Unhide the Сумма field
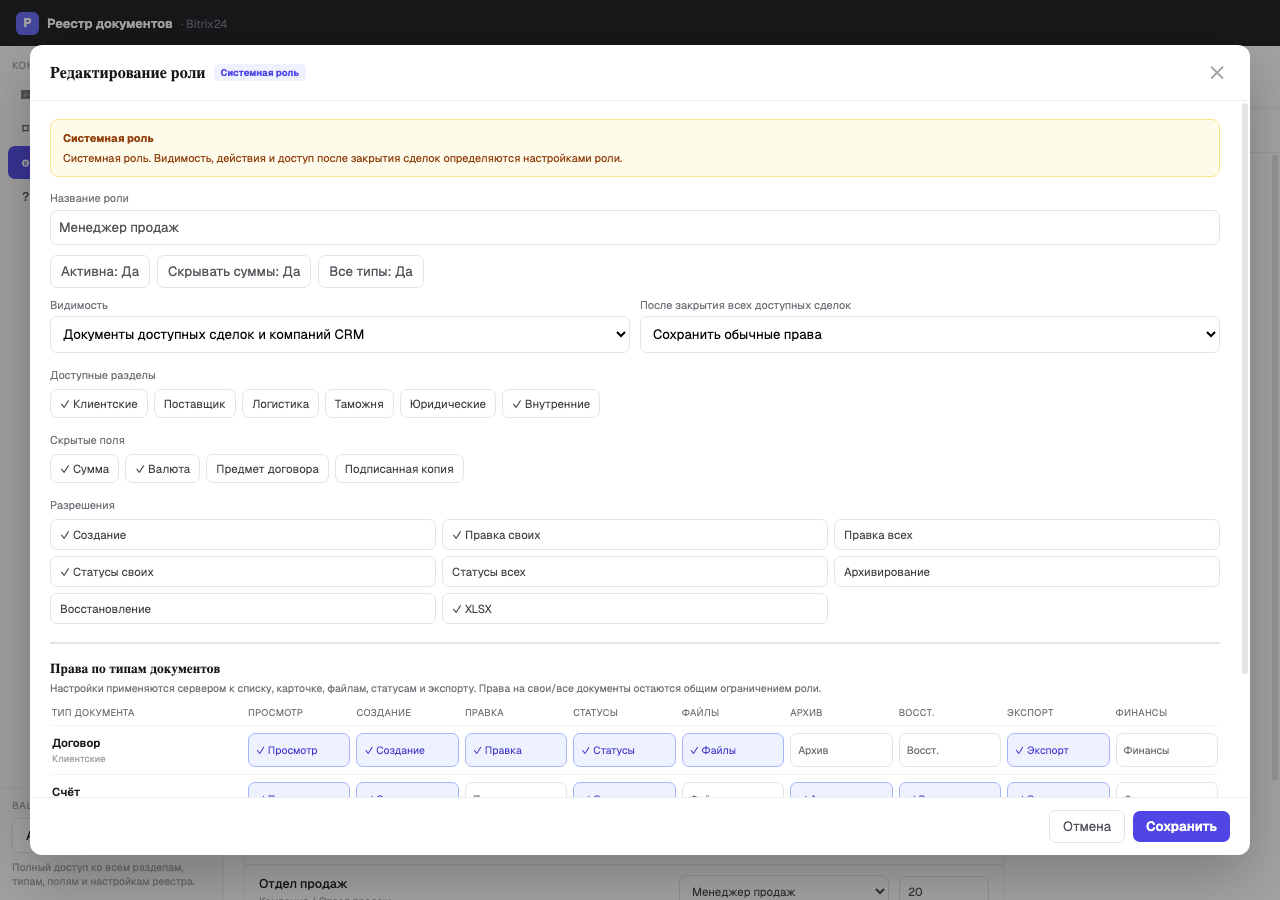This screenshot has height=900, width=1280. click(85, 469)
